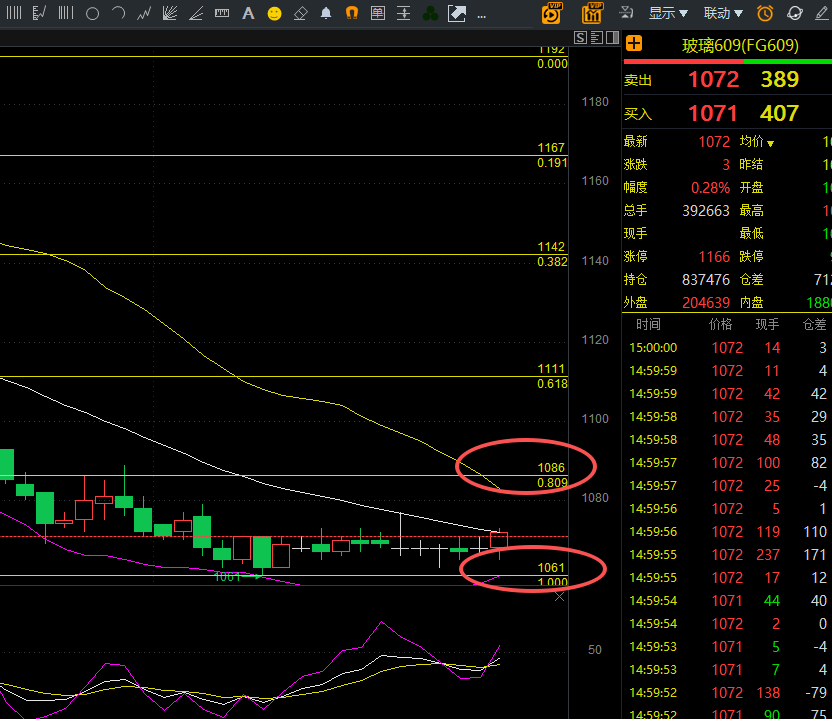Click the 卖出 sell price 1072
The width and height of the screenshot is (832, 719).
pos(713,80)
